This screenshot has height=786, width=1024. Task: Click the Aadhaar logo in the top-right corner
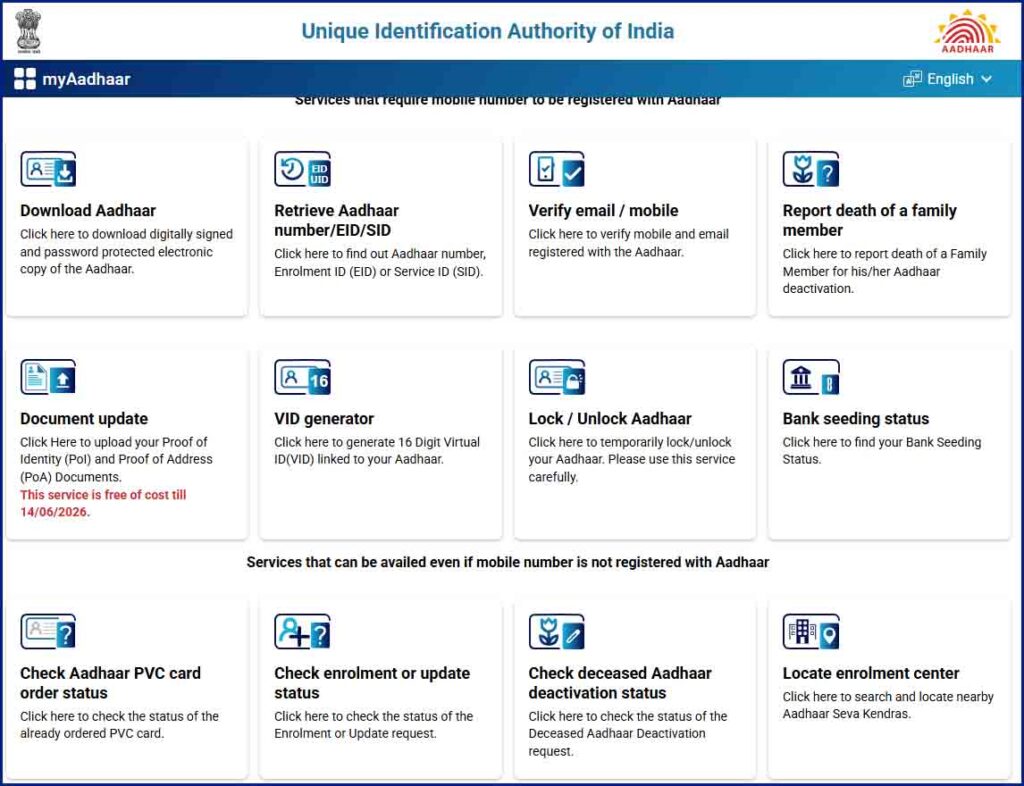point(966,31)
